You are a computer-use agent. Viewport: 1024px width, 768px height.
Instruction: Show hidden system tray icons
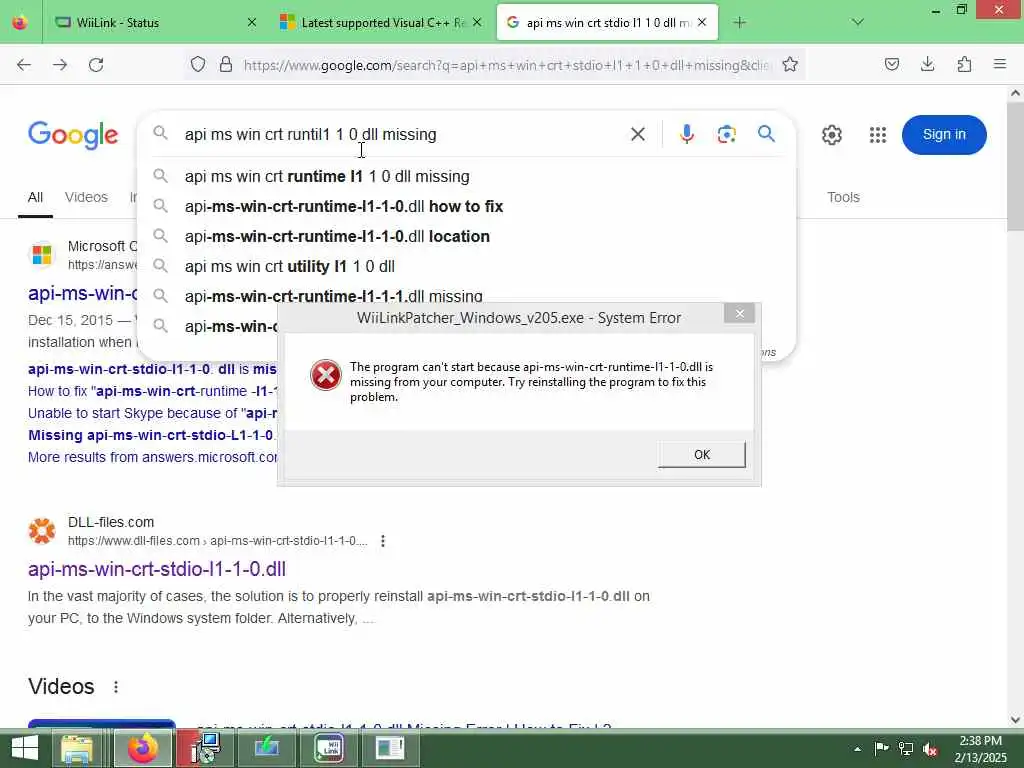(857, 749)
